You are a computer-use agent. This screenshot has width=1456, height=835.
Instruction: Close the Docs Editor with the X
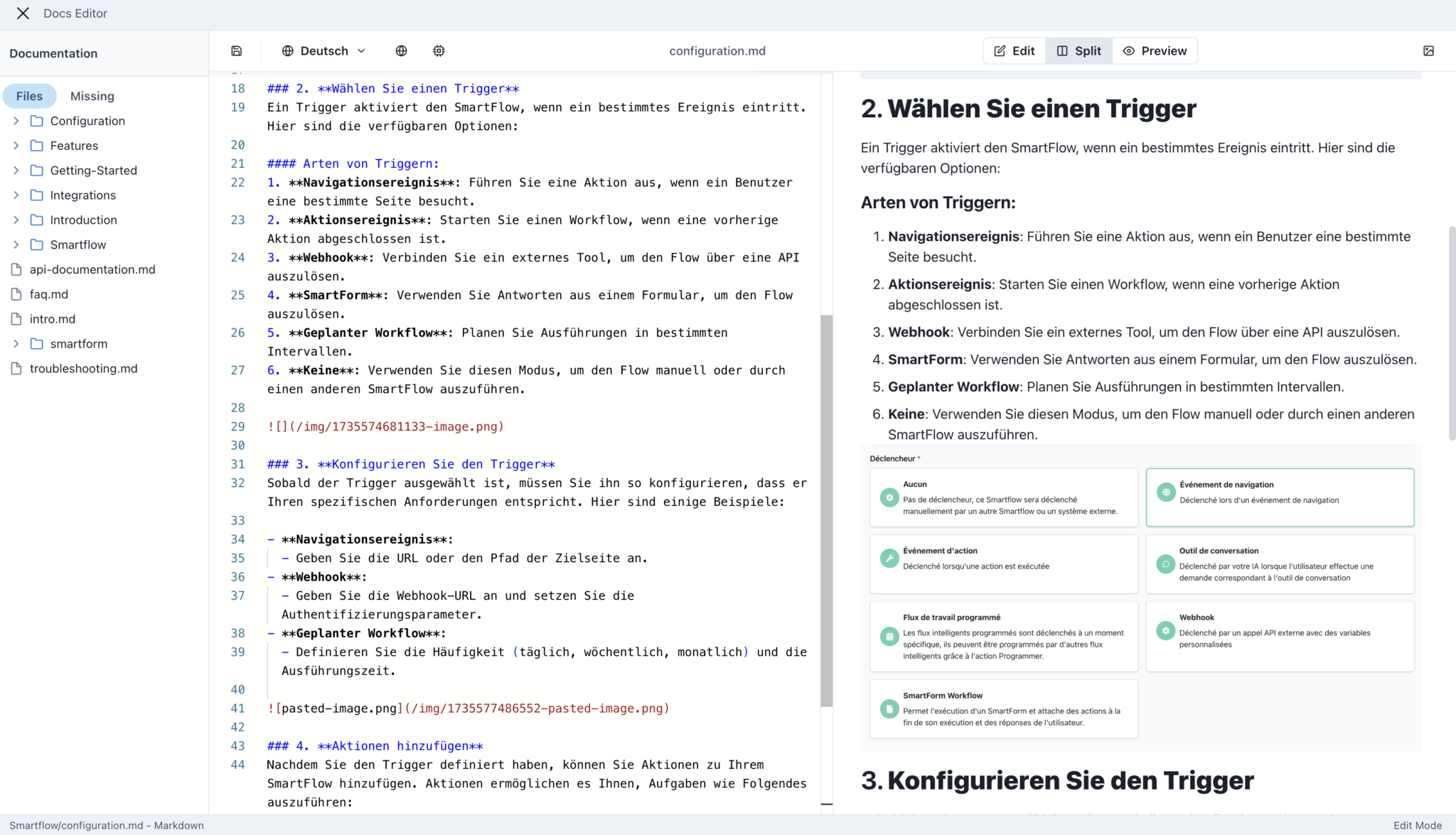point(23,13)
